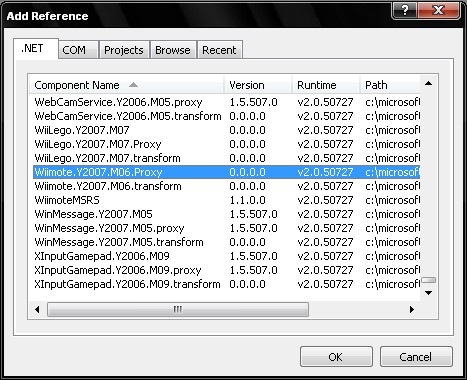Select WebCamService.Y2006.M05.transform row

pos(226,116)
